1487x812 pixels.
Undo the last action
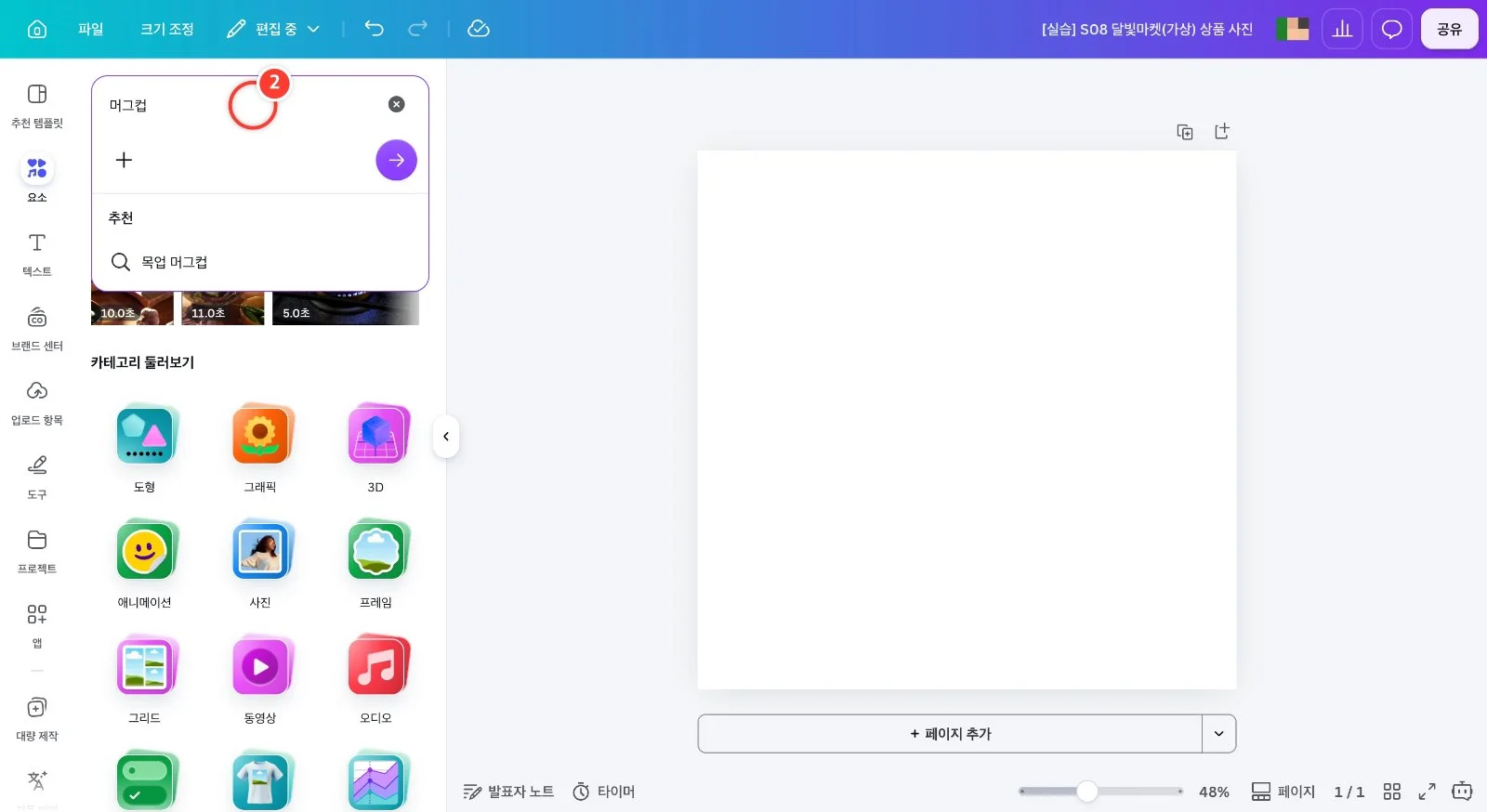coord(375,29)
